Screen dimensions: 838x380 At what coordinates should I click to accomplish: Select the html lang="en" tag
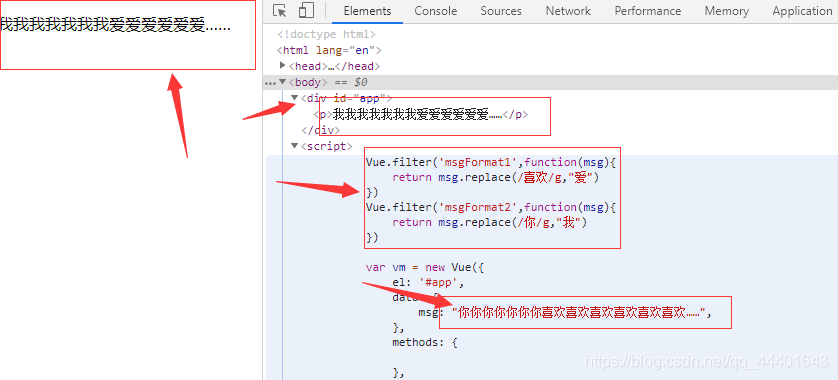tap(329, 50)
